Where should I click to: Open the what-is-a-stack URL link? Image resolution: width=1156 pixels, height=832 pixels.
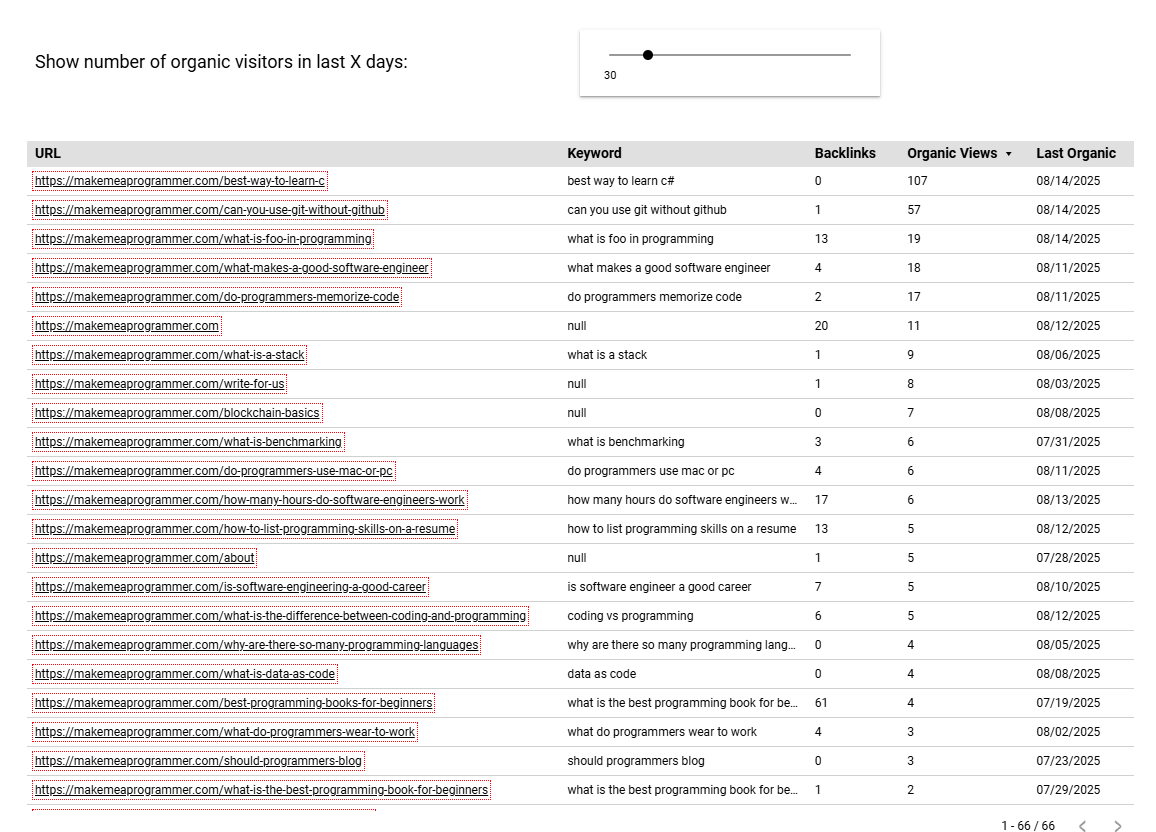169,355
